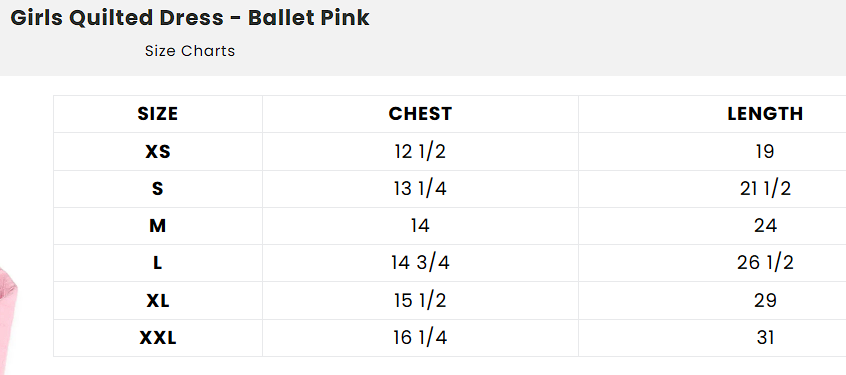Select the CHEST column header
This screenshot has width=846, height=375.
coord(420,114)
